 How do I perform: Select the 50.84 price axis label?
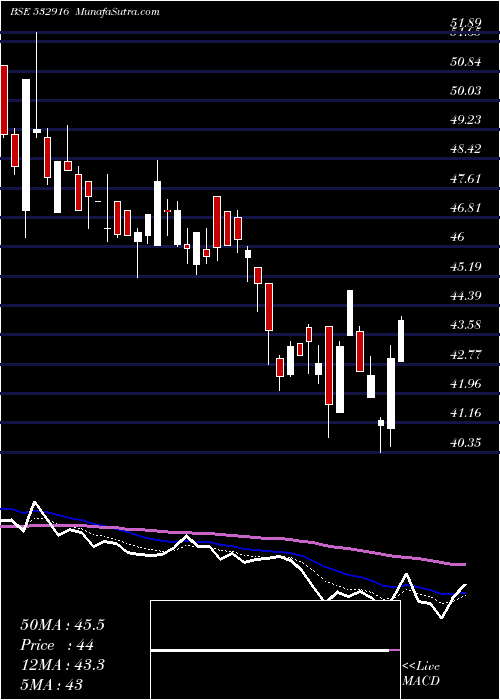click(466, 62)
